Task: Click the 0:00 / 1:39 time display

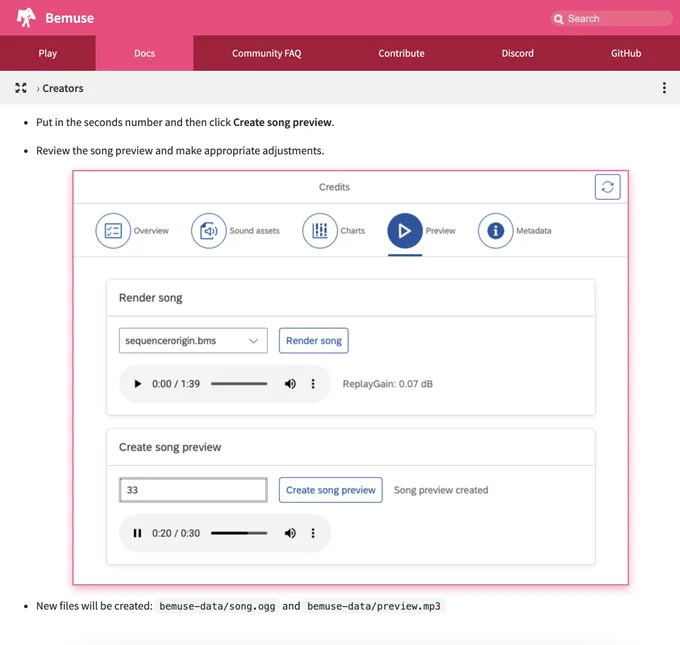Action: point(176,384)
